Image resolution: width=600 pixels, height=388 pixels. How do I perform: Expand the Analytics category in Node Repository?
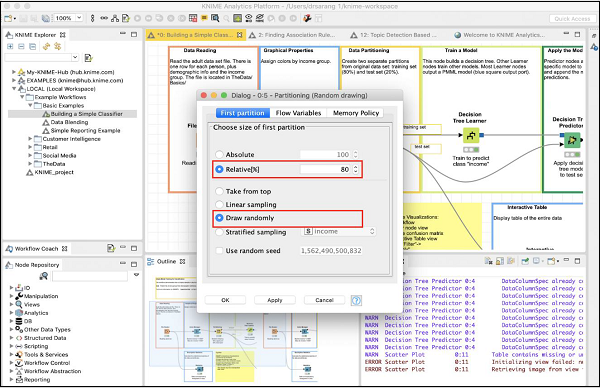coord(11,313)
